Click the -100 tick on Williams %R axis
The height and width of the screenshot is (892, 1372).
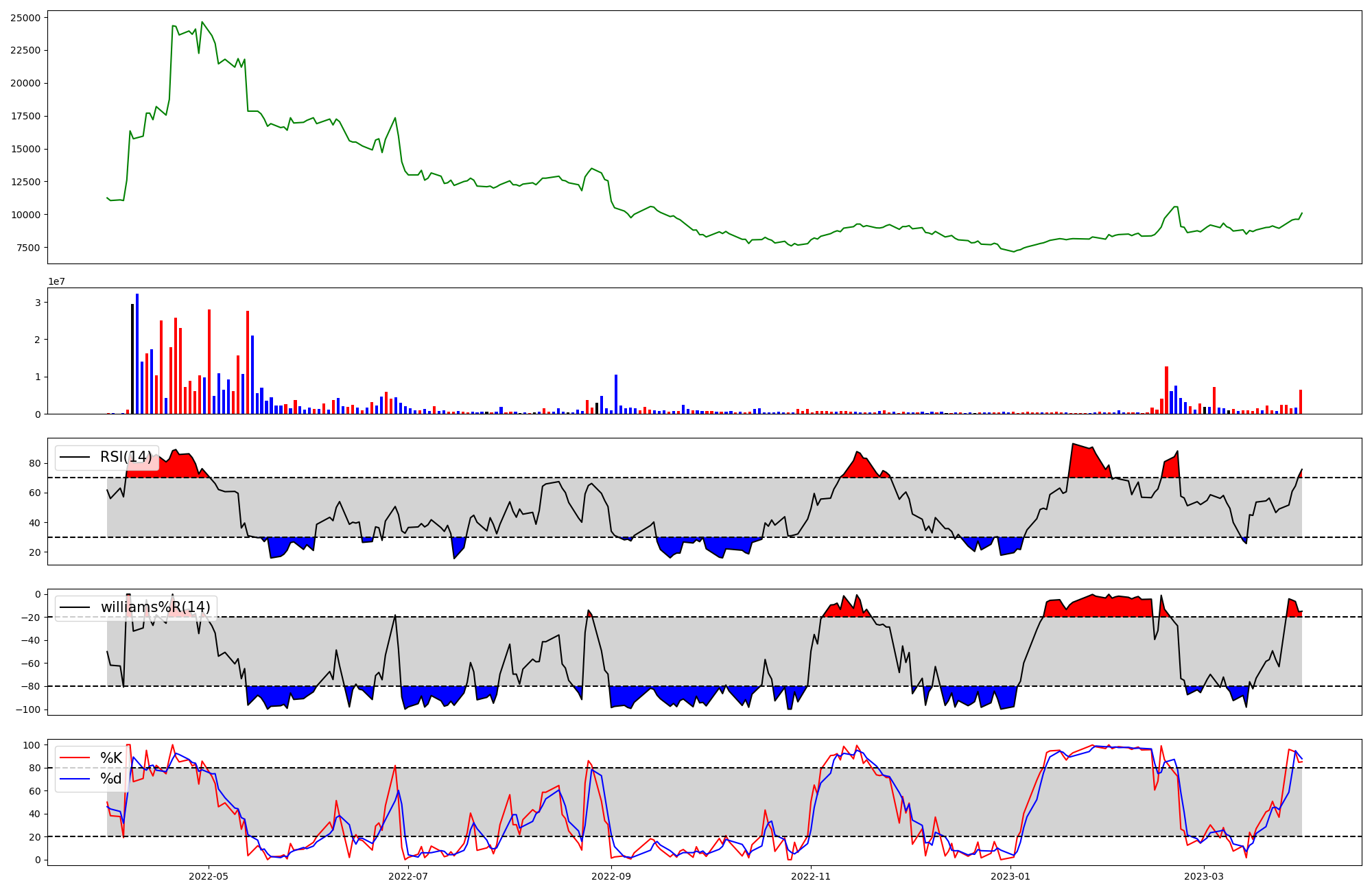click(28, 709)
